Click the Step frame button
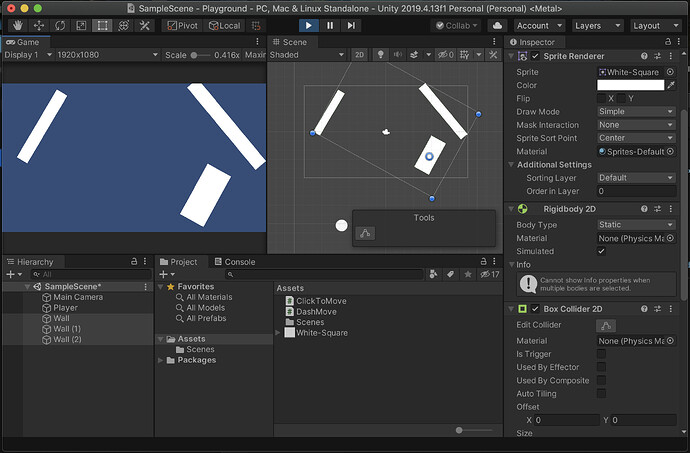690x453 pixels. click(x=351, y=25)
